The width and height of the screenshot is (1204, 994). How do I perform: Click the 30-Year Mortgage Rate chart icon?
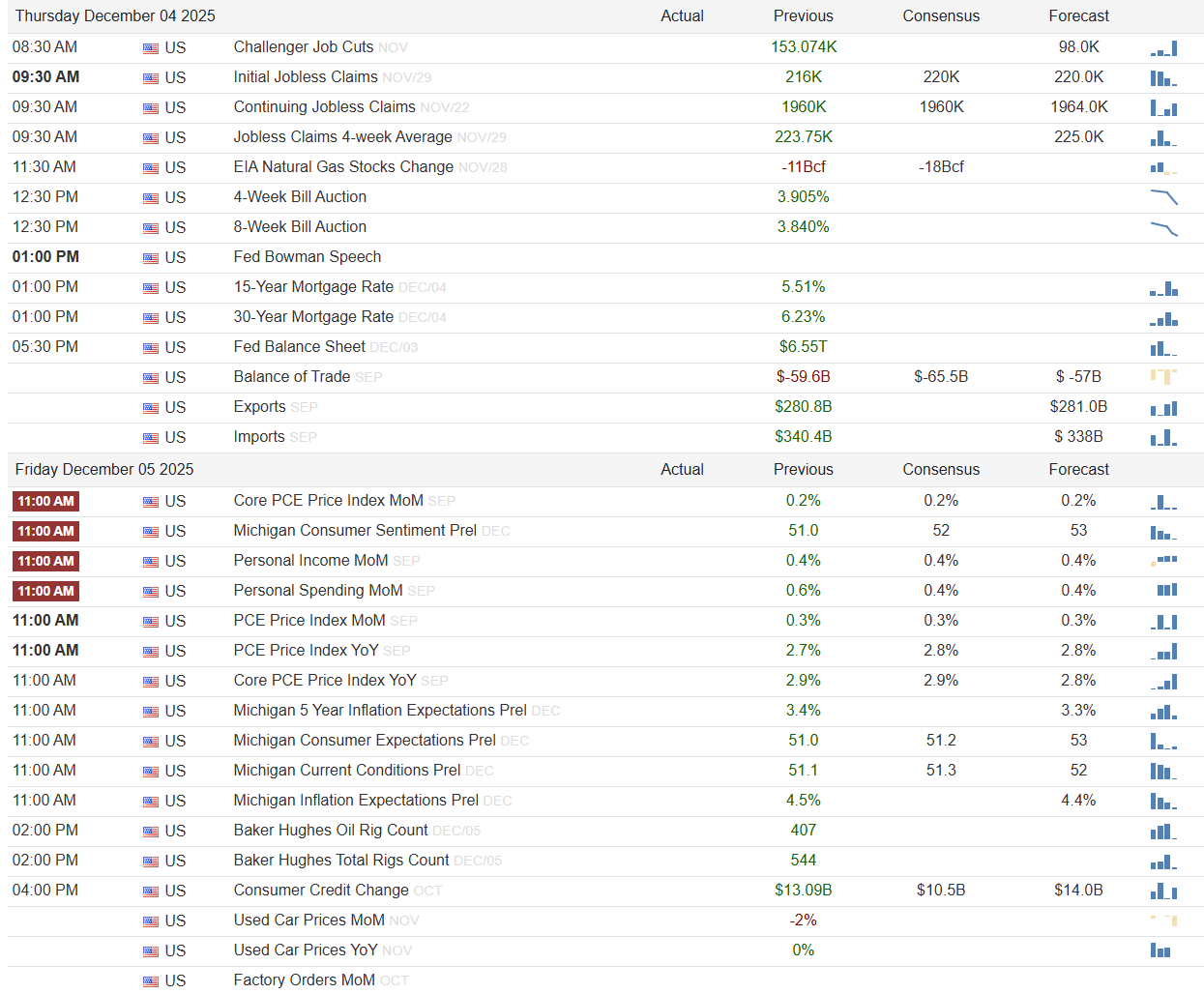1163,317
